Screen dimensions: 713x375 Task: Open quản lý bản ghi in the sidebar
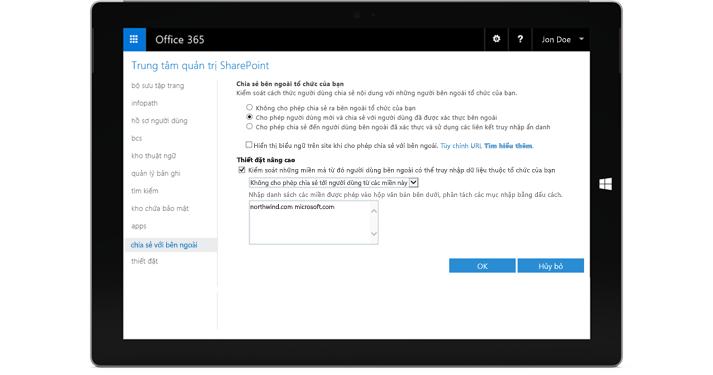pos(156,173)
